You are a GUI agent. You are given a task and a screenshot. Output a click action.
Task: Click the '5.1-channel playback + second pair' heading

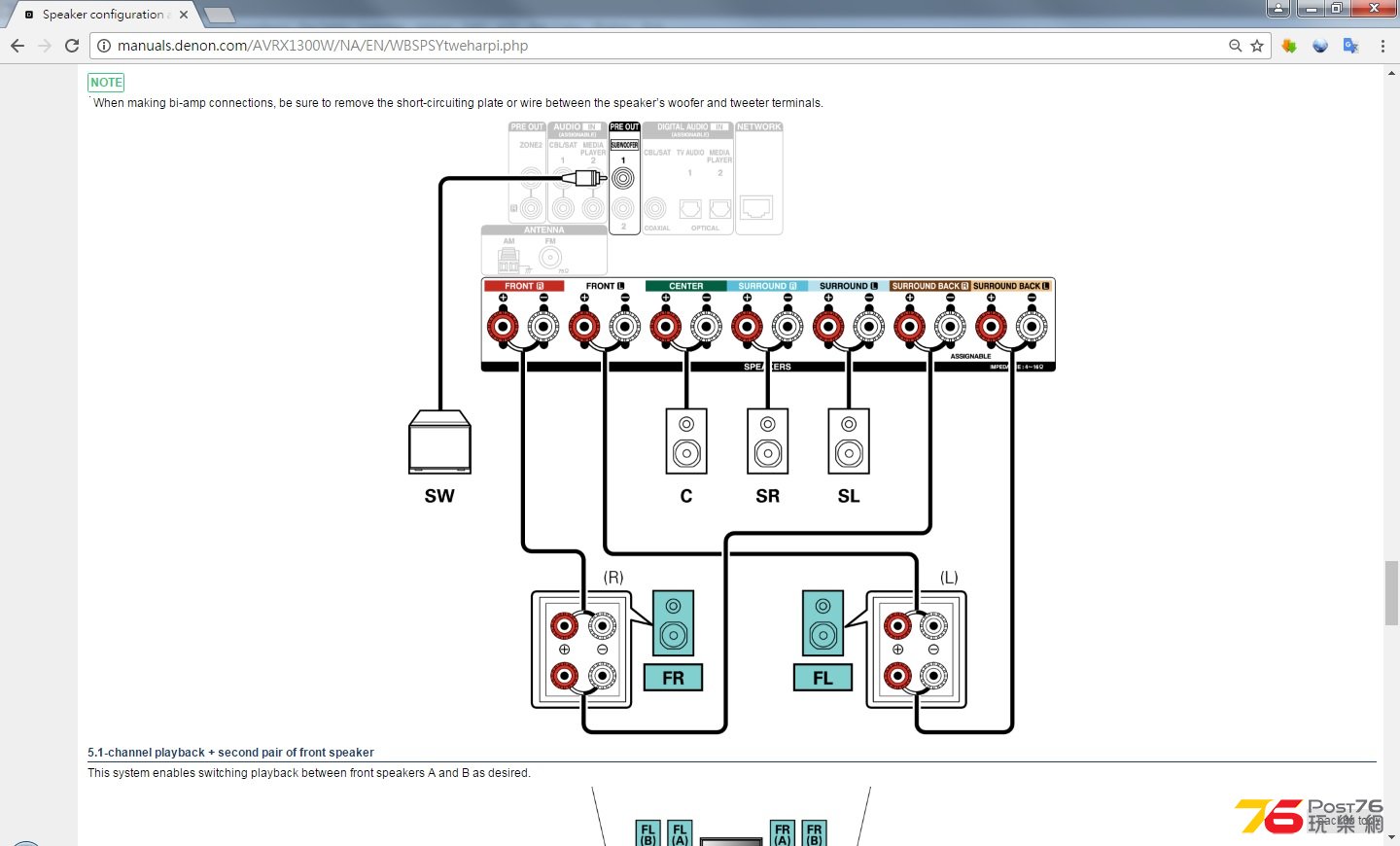(230, 753)
